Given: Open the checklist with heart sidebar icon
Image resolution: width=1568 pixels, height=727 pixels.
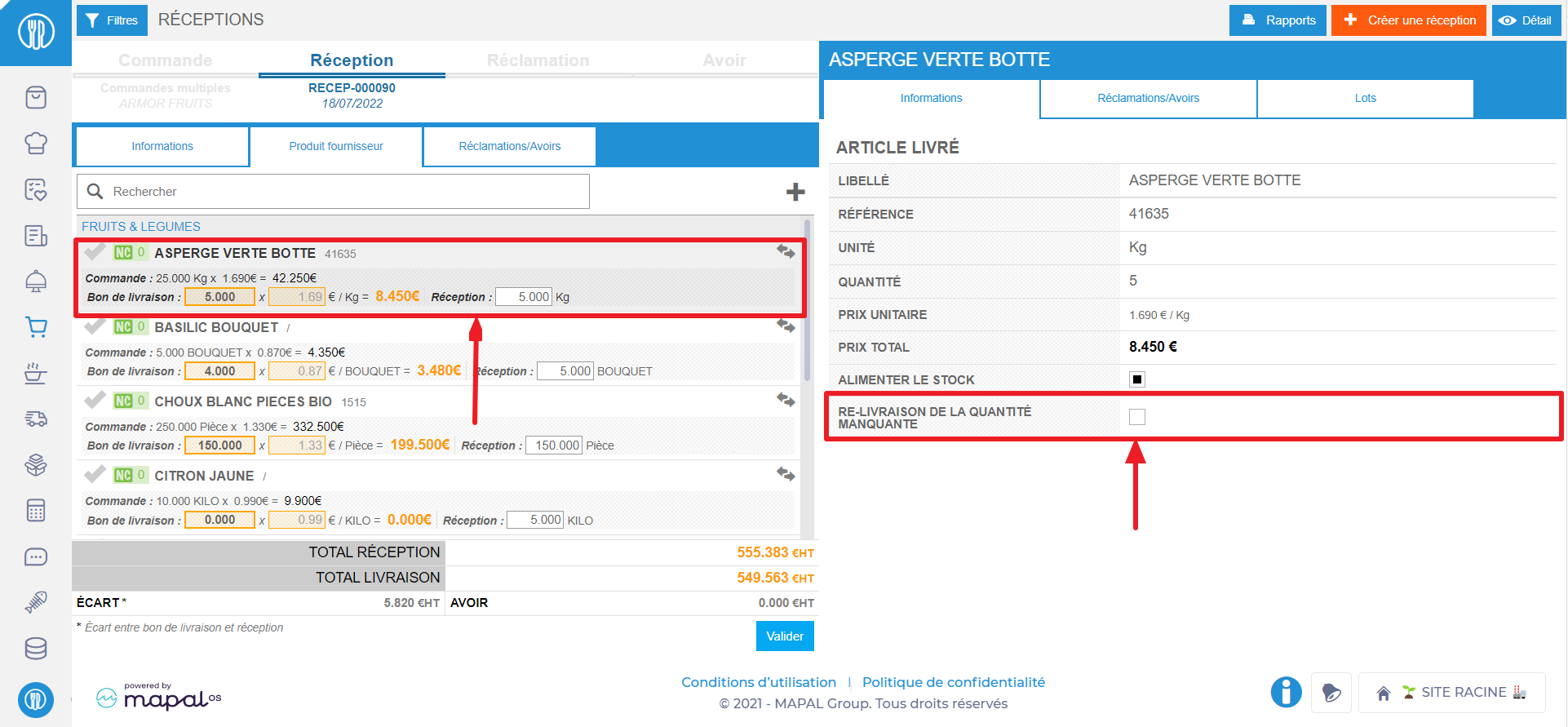Looking at the screenshot, I should point(36,189).
